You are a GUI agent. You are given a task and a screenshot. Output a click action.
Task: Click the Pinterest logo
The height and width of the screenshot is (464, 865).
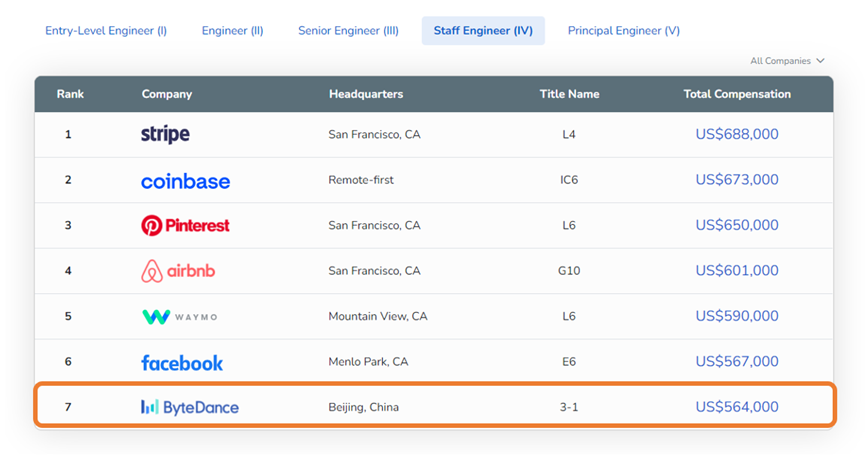(185, 226)
